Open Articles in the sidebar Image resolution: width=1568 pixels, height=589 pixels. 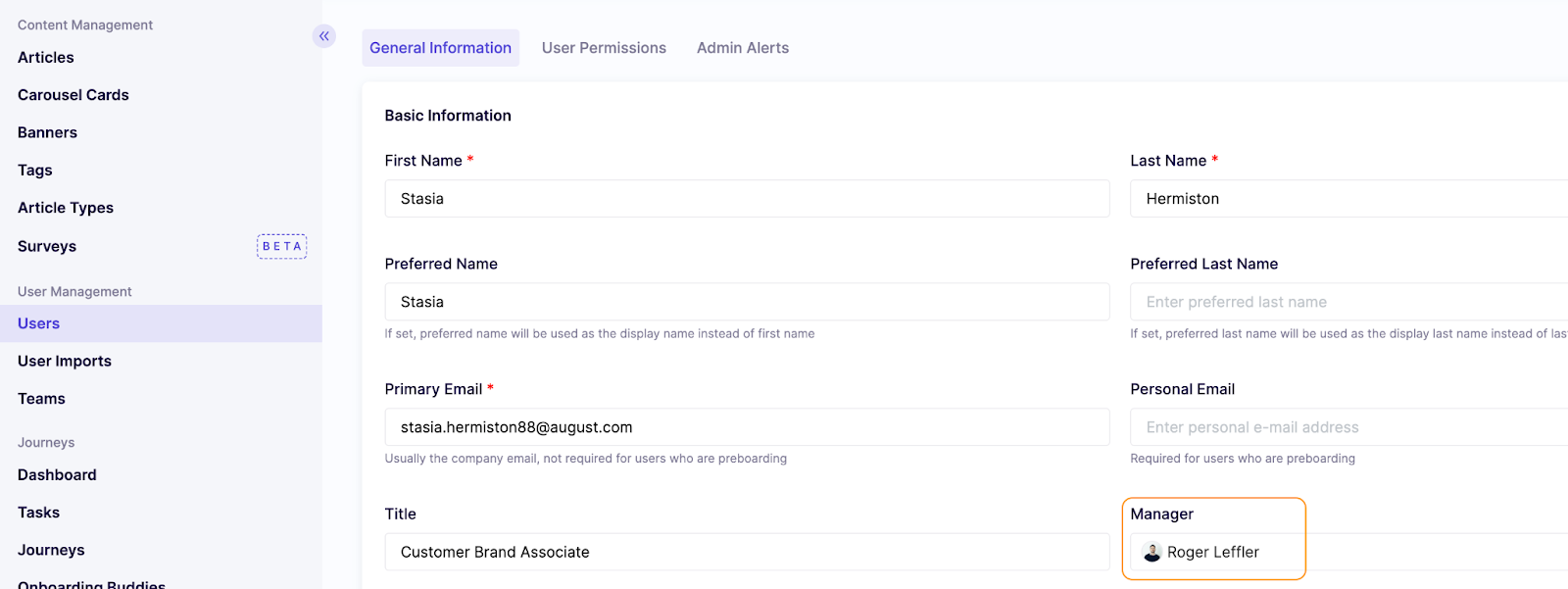46,58
